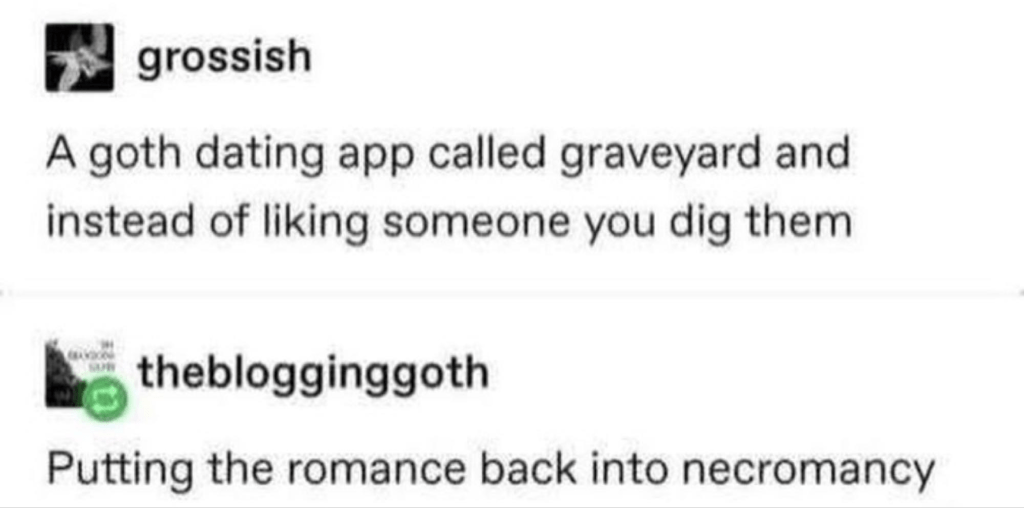Click the line ending with 'dig them'
1024x508 pixels.
[x=449, y=224]
